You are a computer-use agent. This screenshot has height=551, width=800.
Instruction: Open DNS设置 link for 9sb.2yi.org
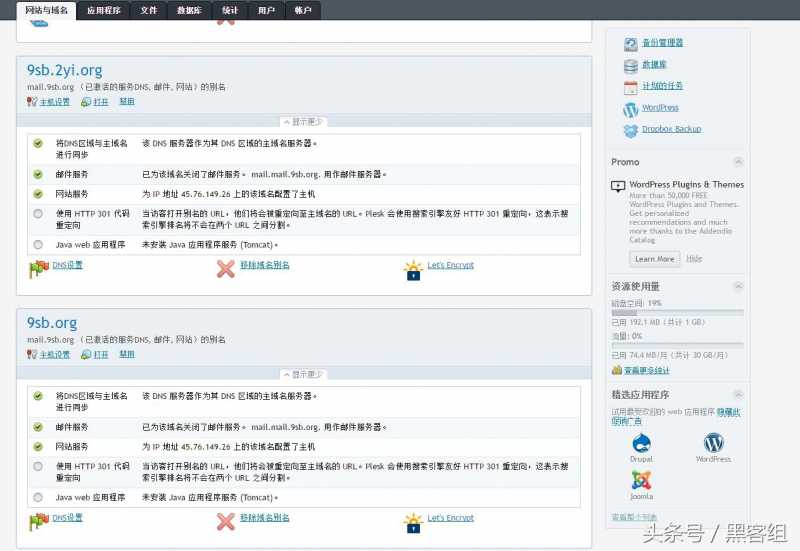(67, 265)
